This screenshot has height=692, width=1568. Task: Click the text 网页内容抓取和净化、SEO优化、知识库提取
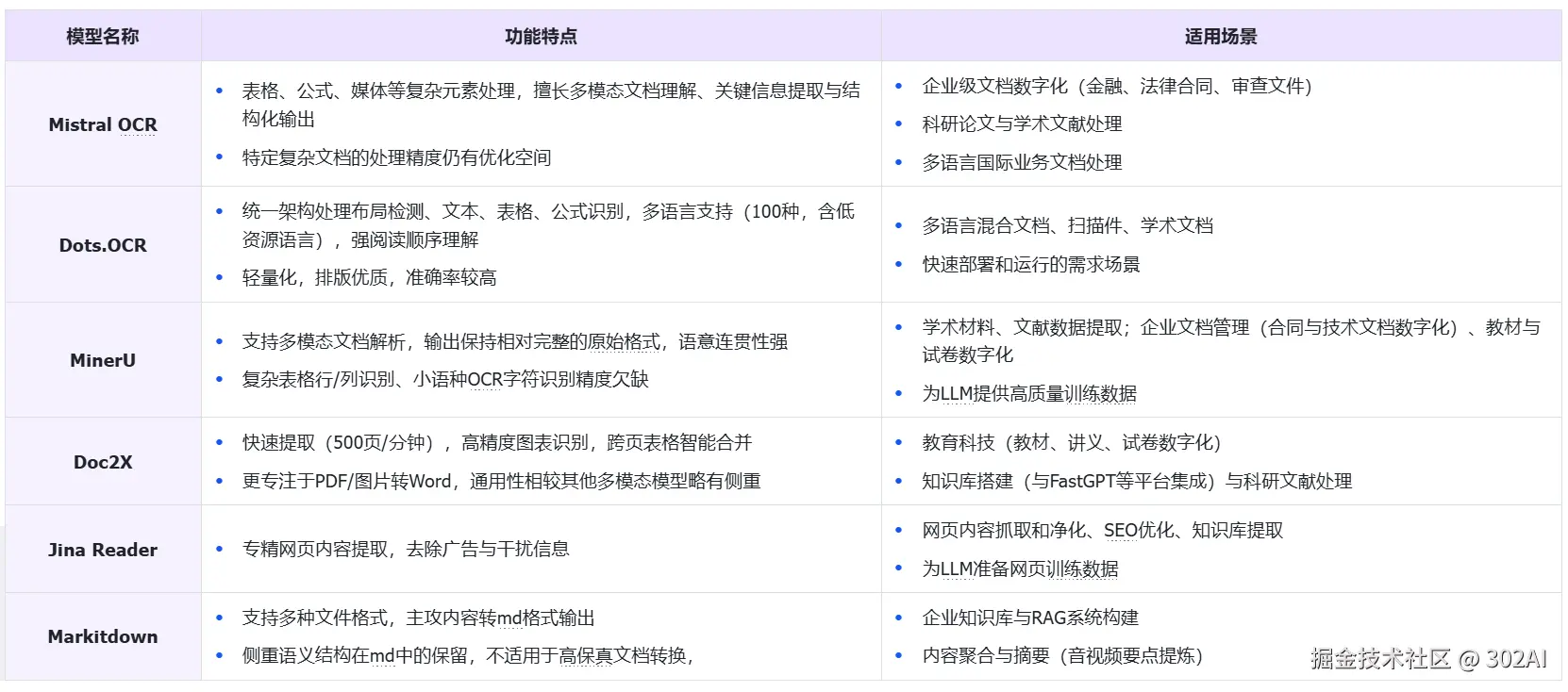(1103, 530)
